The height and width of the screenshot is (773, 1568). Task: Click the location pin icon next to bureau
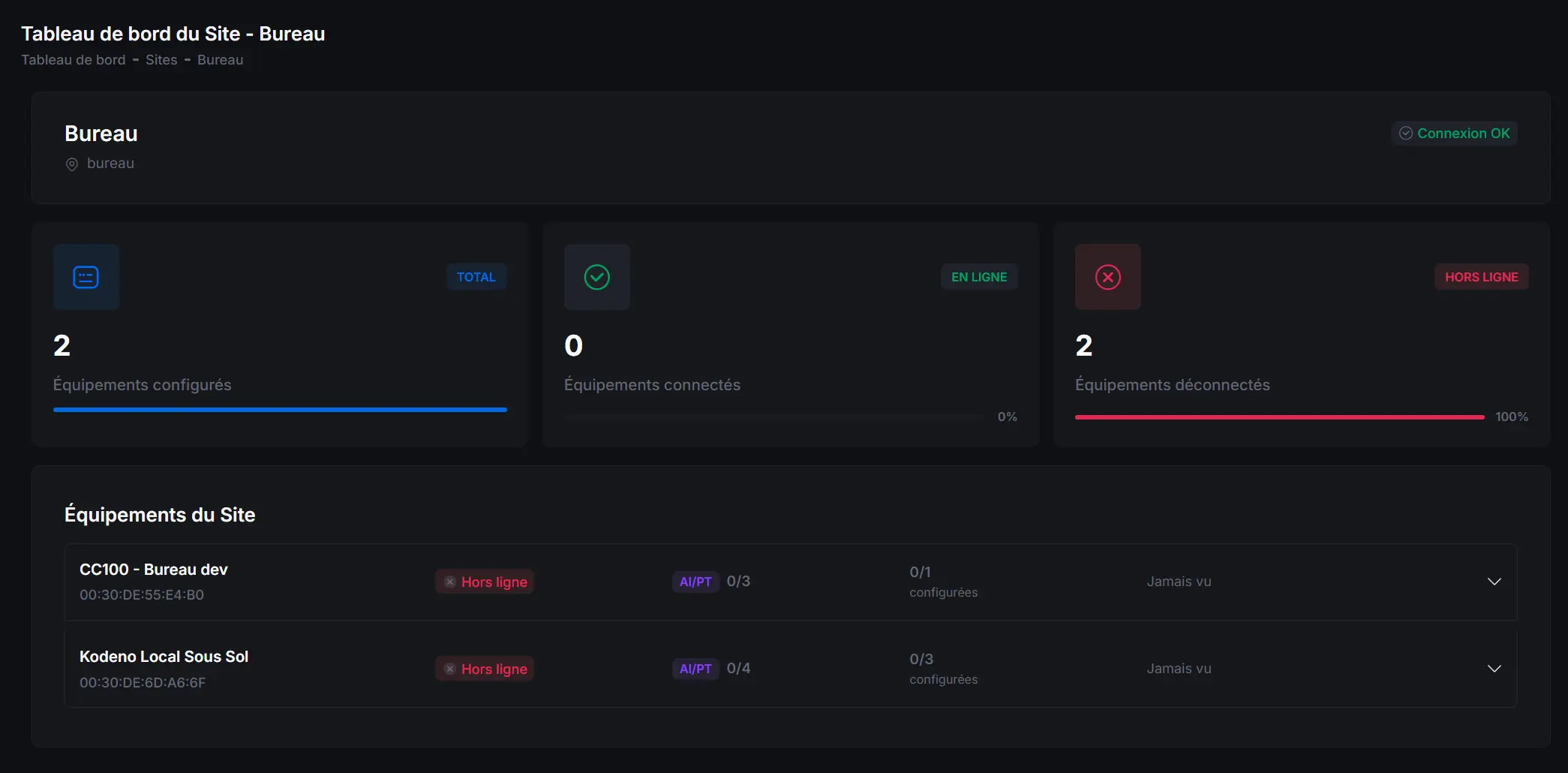(x=71, y=164)
